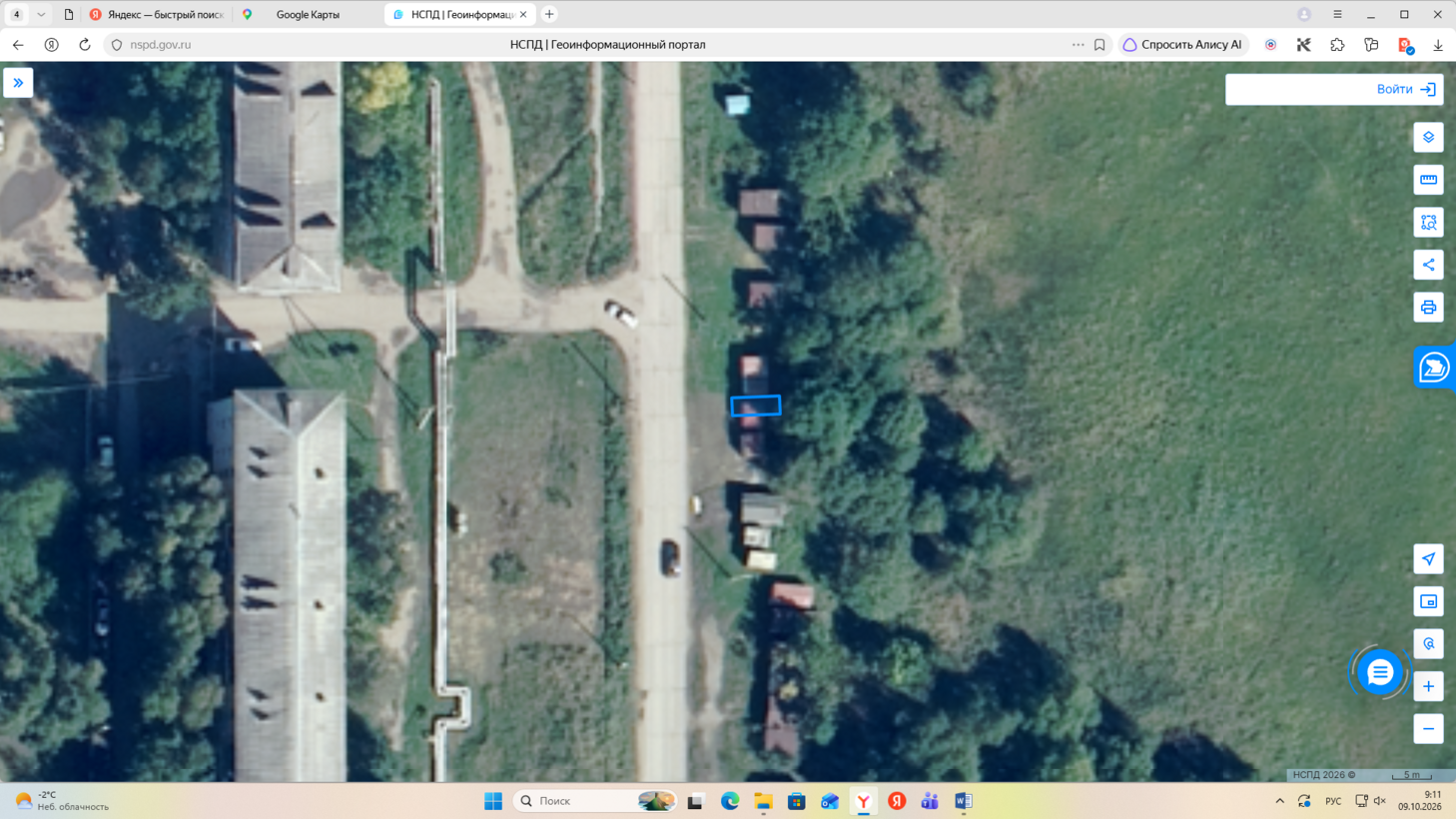Show my current location on map
Screen dimensions: 1456x819
[1428, 559]
